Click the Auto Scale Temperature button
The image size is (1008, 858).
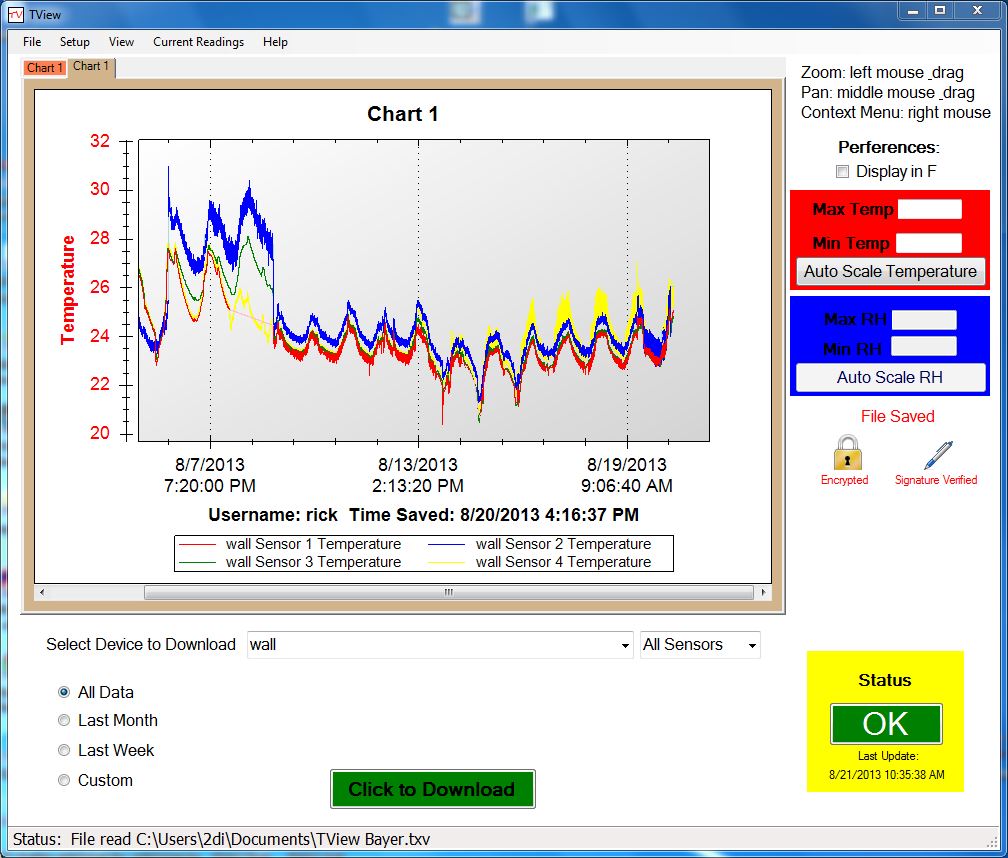click(890, 271)
